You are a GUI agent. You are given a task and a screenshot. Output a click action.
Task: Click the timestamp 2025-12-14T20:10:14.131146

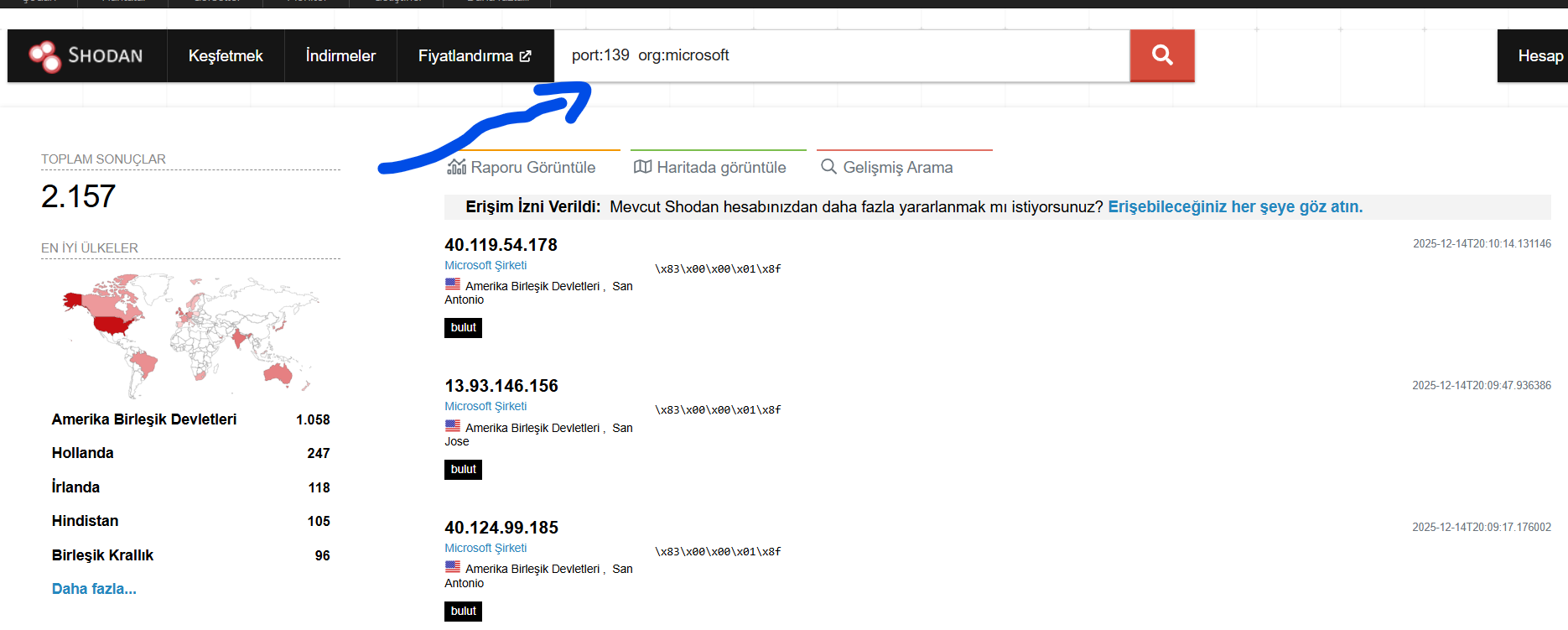point(1482,244)
